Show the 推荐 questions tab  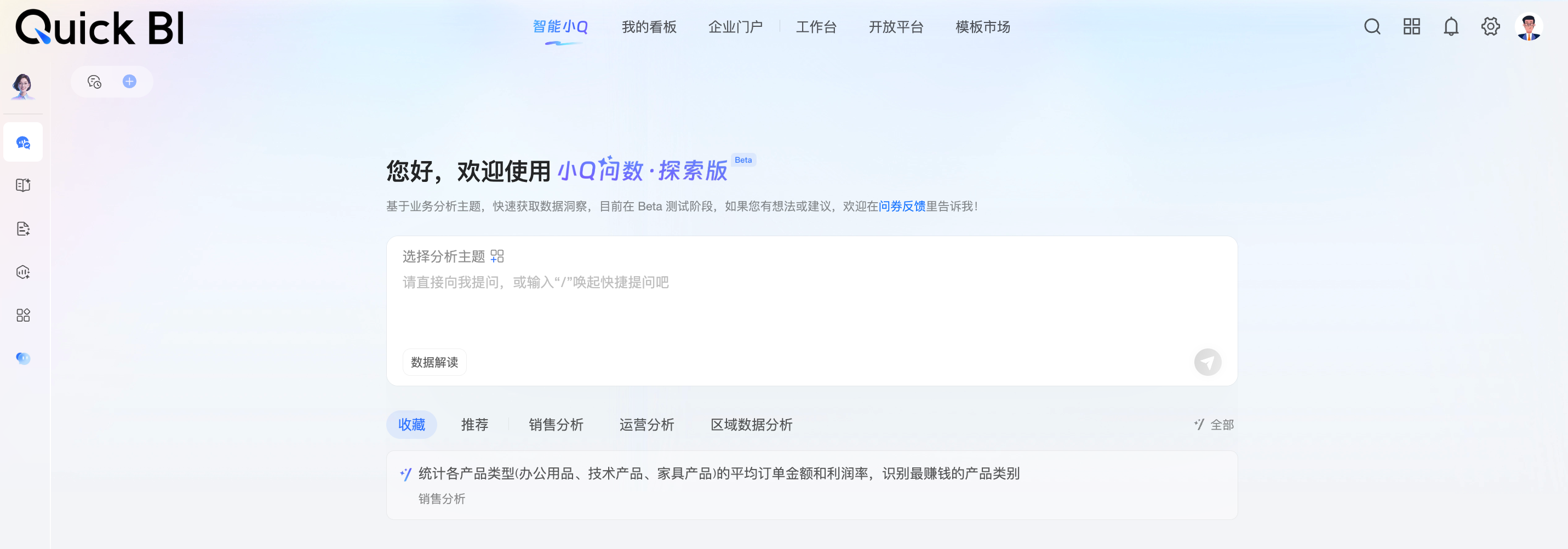[x=475, y=425]
